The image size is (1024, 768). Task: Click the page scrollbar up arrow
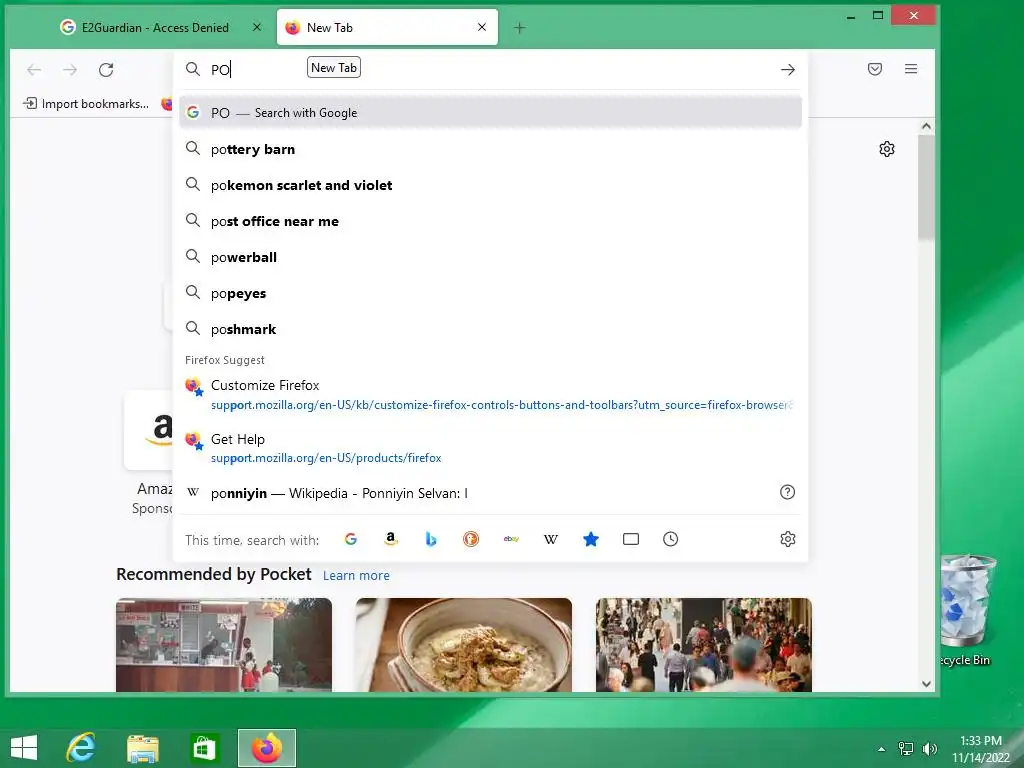point(926,126)
